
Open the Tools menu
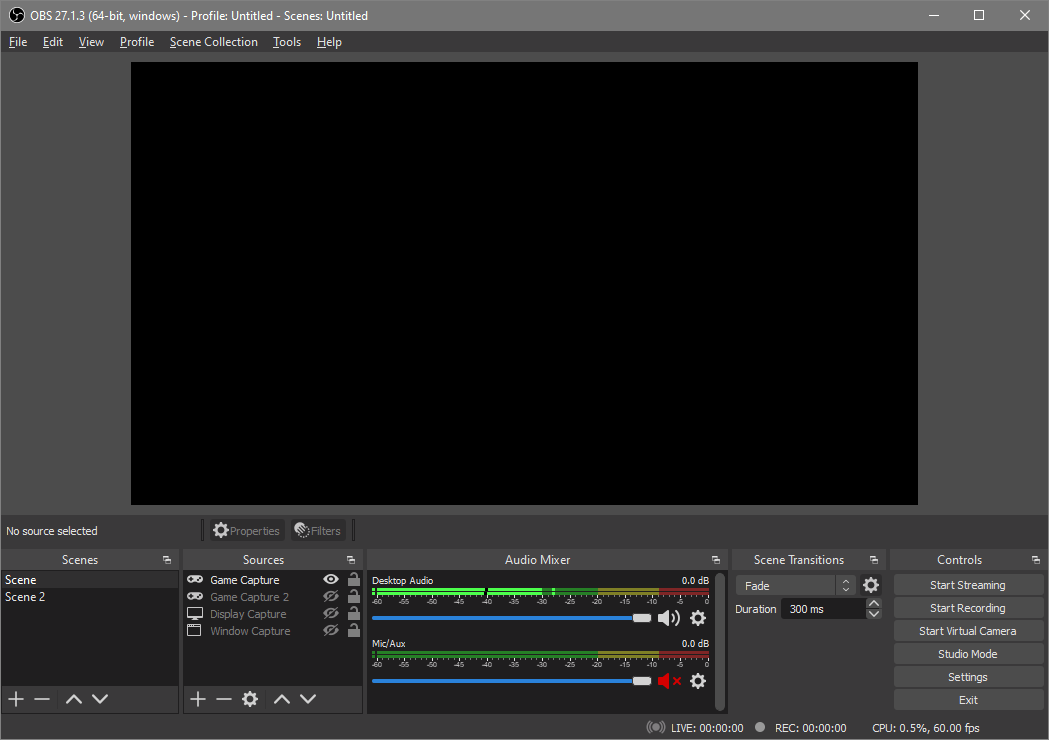click(287, 42)
